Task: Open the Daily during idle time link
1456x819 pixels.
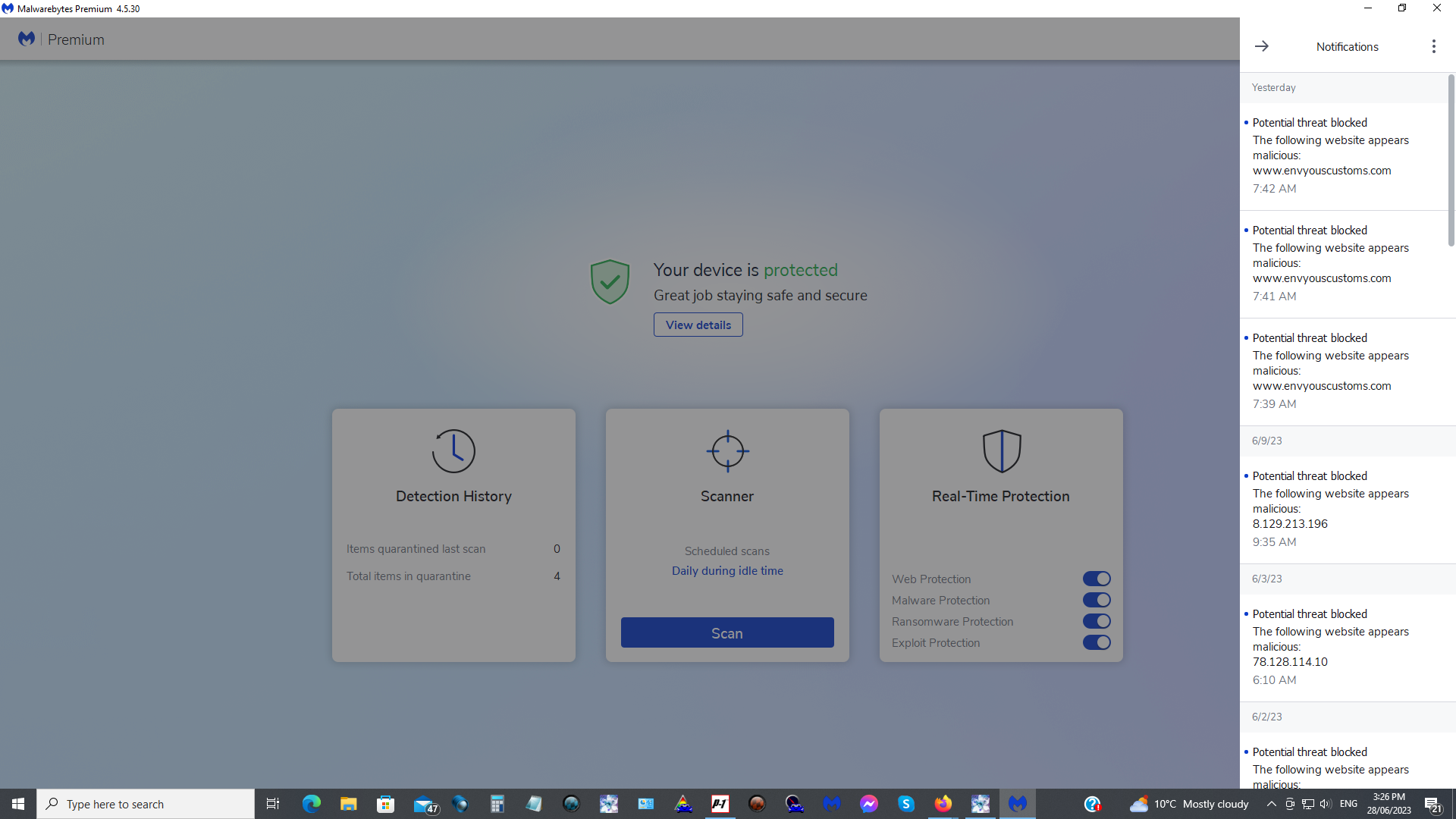Action: point(727,570)
